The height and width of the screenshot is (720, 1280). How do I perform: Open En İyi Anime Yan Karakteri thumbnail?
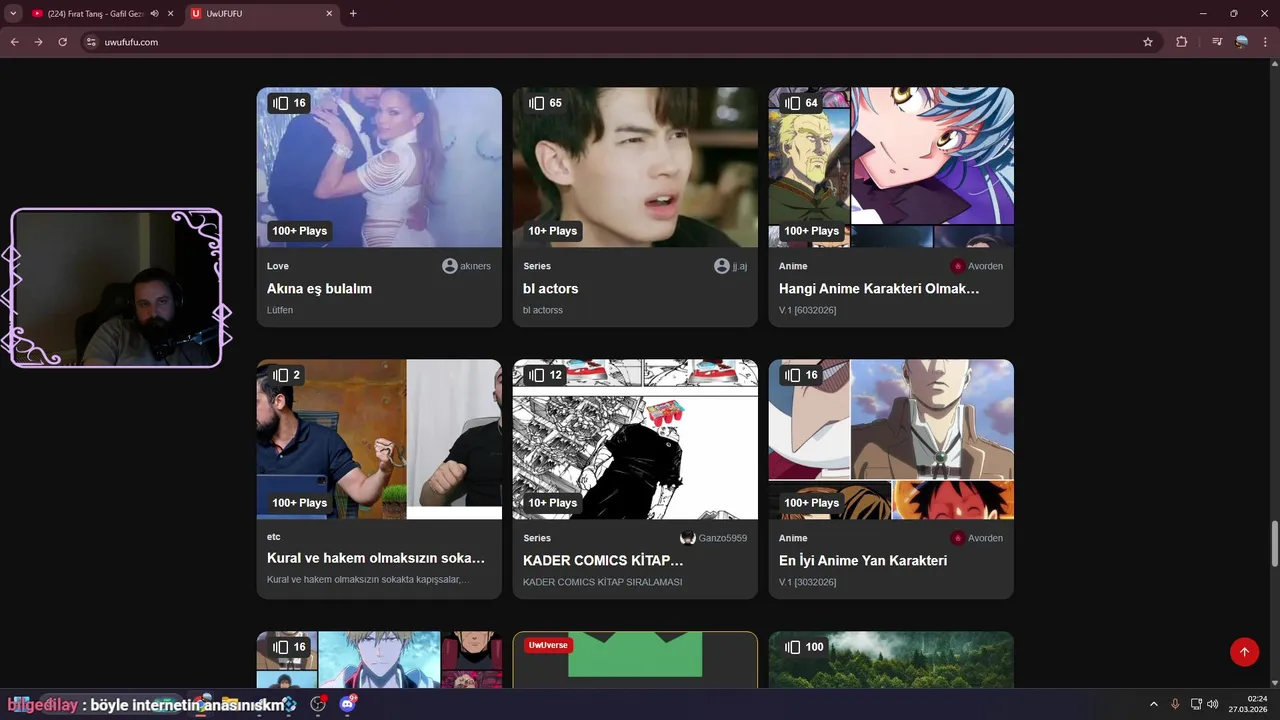pyautogui.click(x=891, y=439)
